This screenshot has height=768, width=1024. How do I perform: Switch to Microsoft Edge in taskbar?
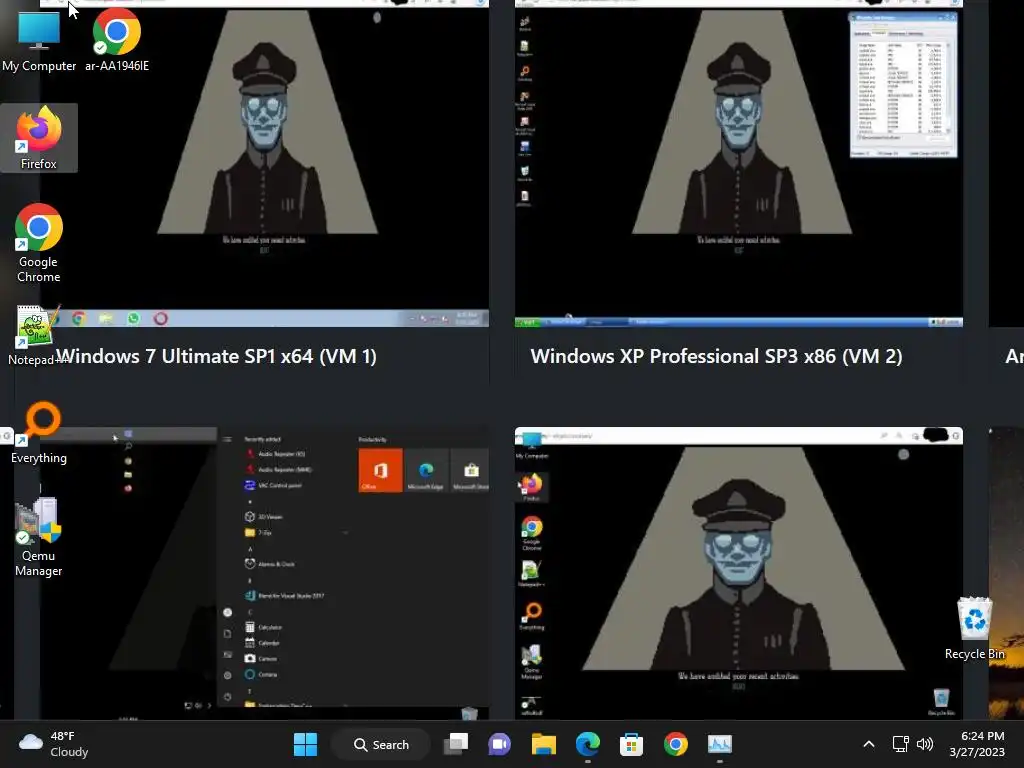[588, 744]
